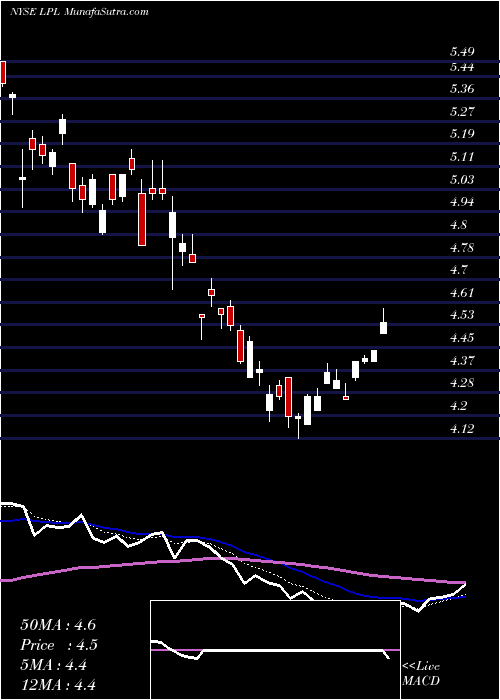Click the 4.7 price axis label

[458, 270]
